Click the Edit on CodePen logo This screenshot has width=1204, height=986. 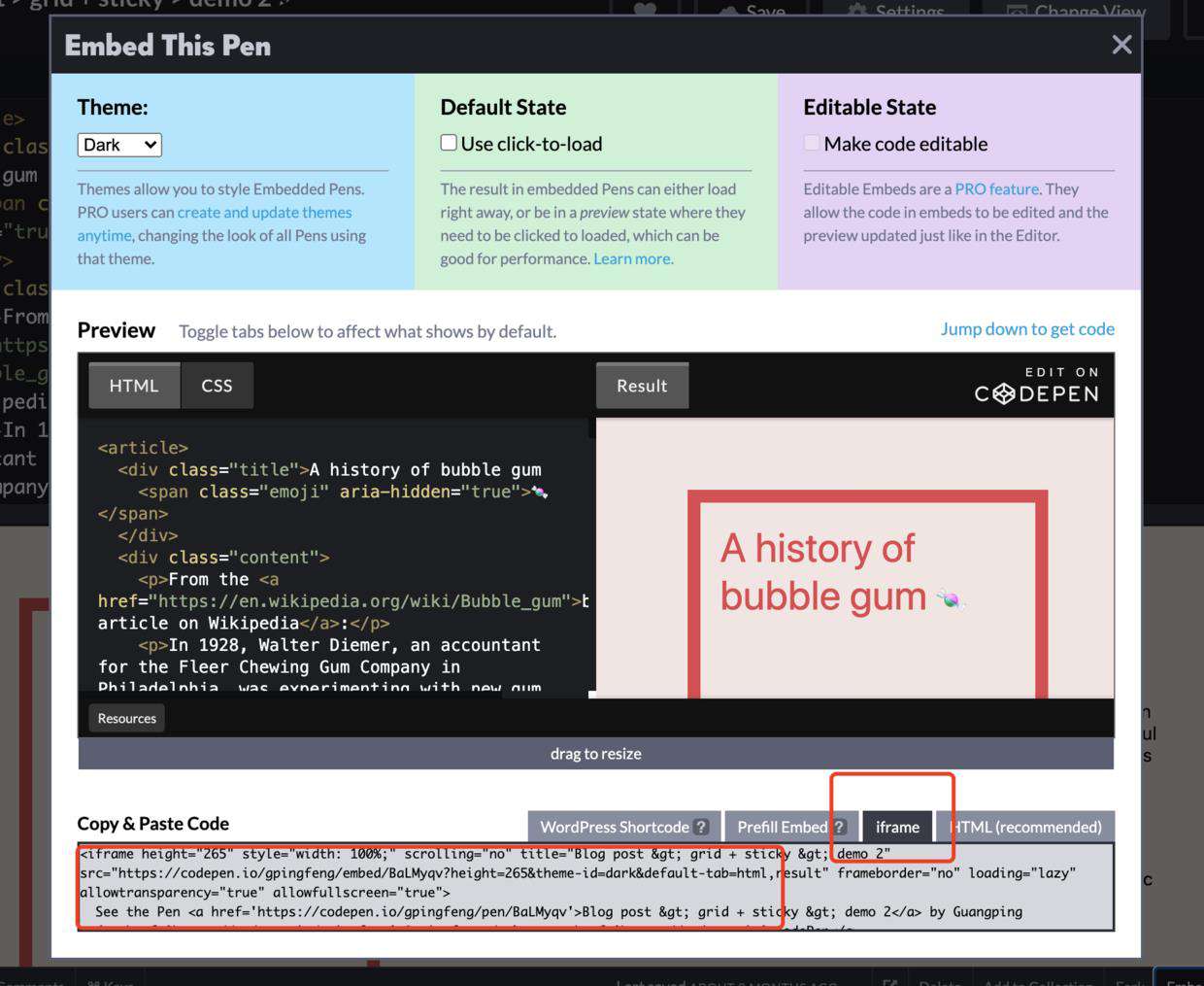pos(1037,386)
